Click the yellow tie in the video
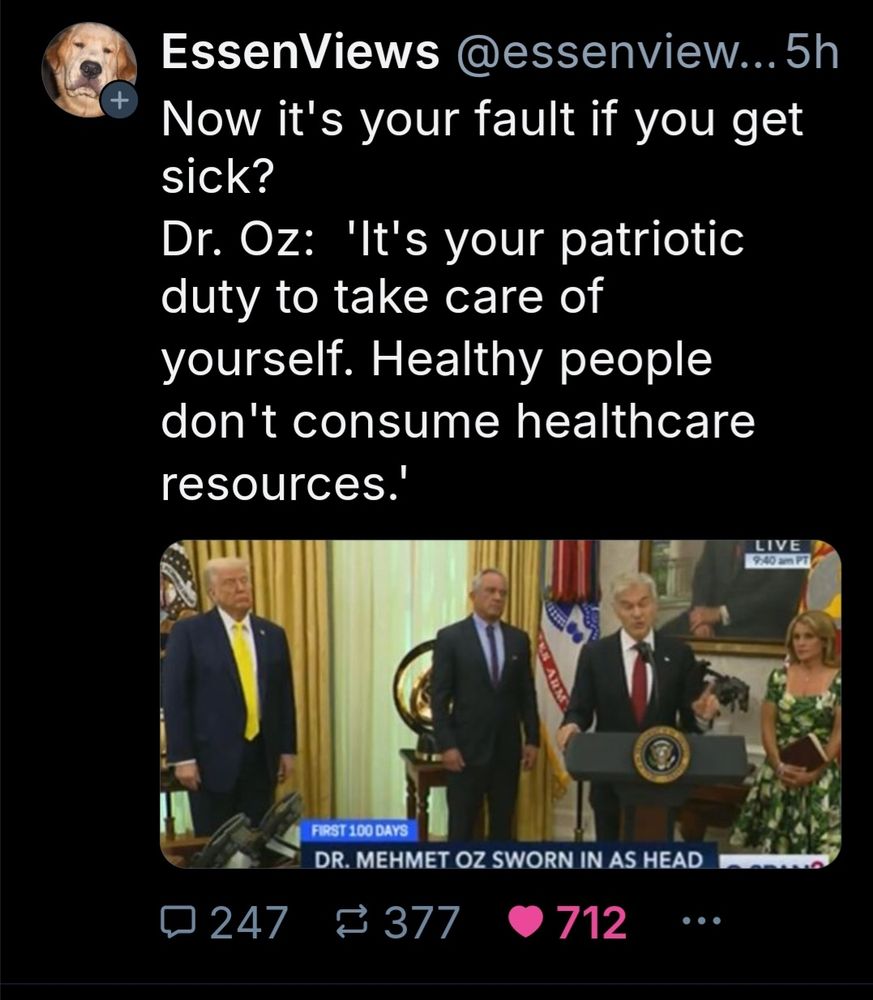The width and height of the screenshot is (873, 1000). (245, 679)
